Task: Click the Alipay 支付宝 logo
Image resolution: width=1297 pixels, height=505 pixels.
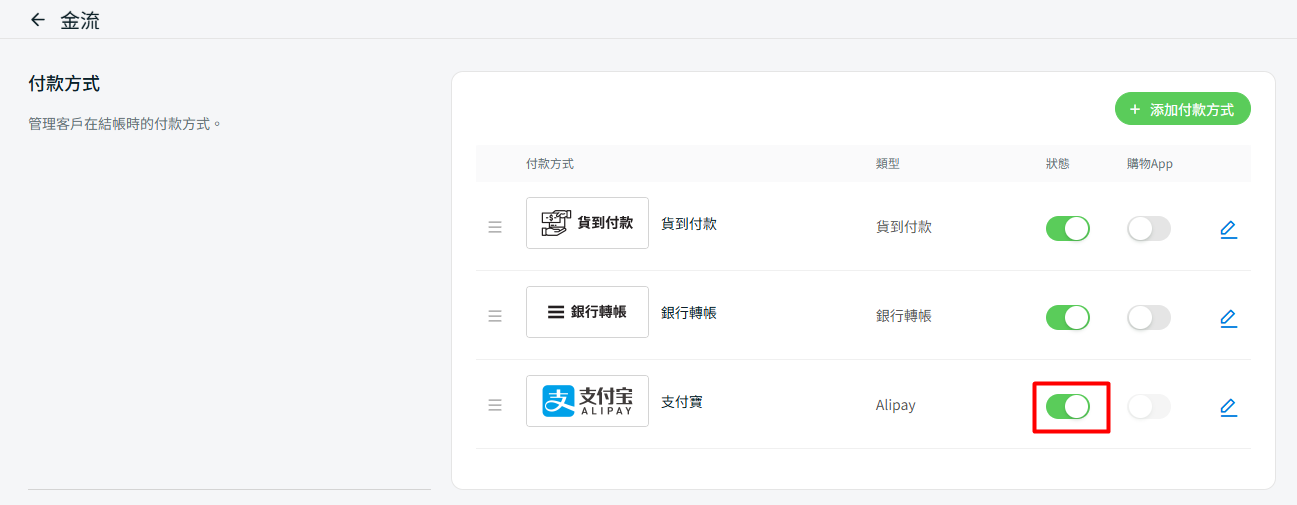Action: click(587, 401)
